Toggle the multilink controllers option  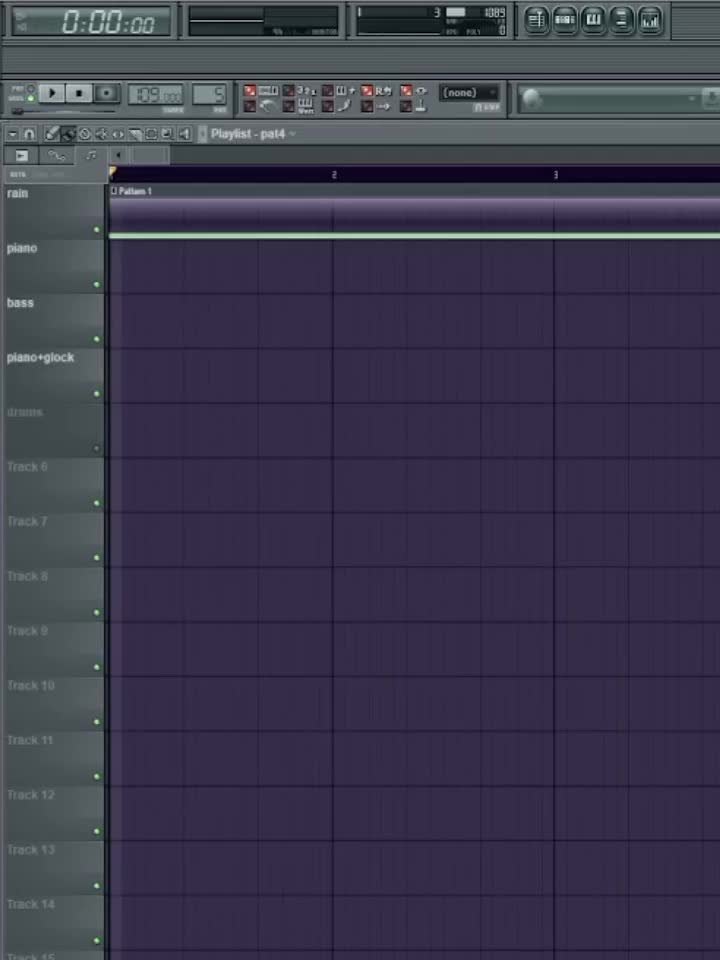pos(406,107)
